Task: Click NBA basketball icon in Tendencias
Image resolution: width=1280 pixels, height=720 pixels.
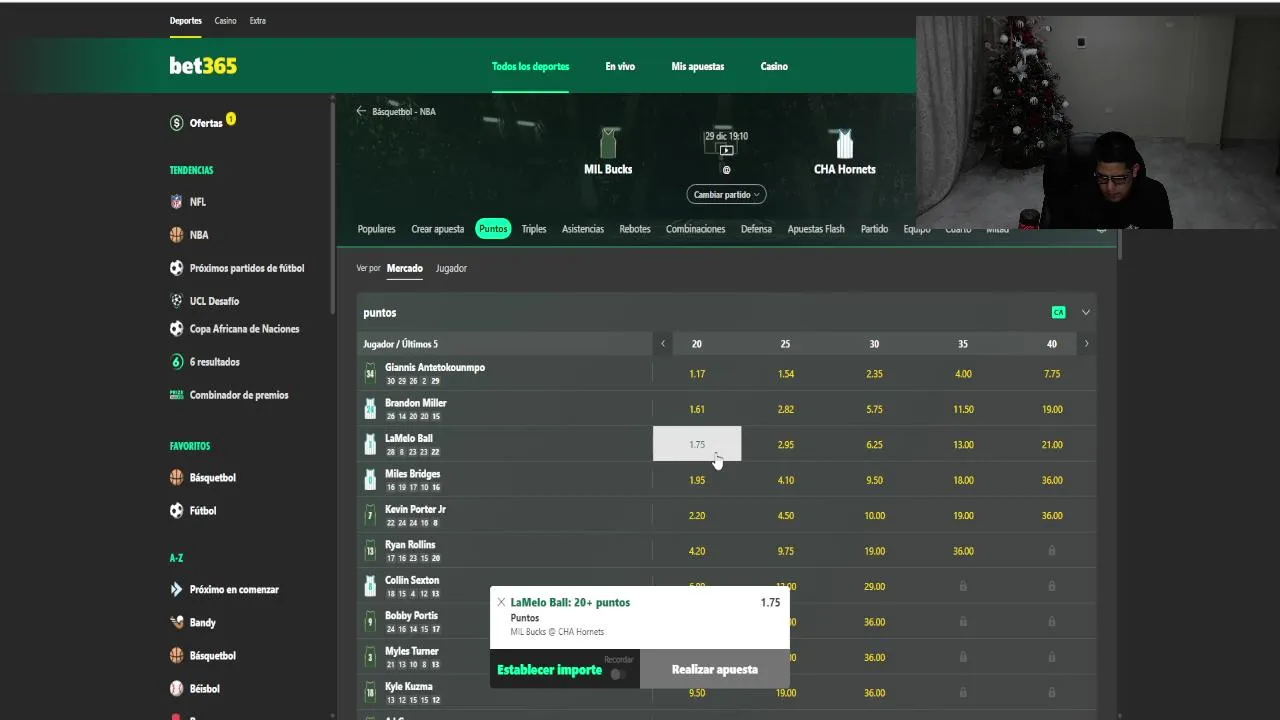Action: click(177, 235)
